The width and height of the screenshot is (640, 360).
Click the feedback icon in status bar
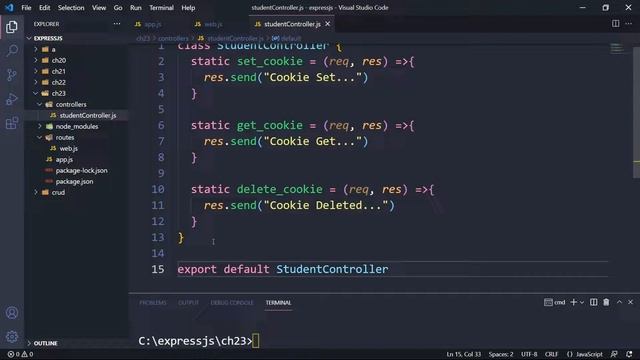tap(614, 354)
